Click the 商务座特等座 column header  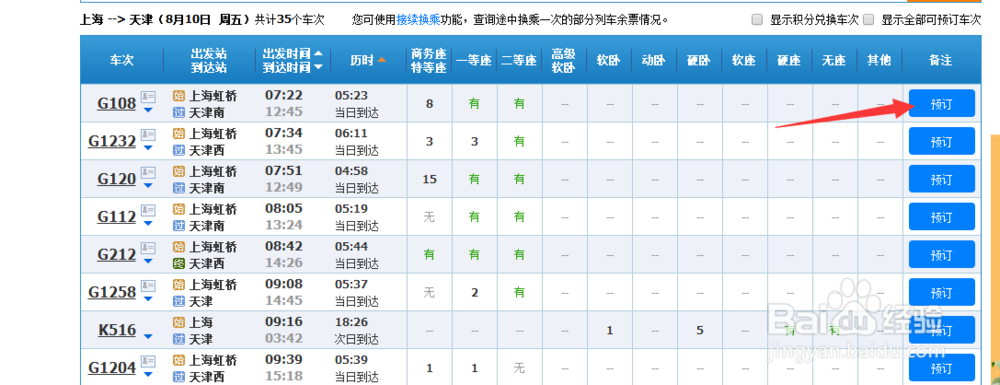click(x=429, y=60)
